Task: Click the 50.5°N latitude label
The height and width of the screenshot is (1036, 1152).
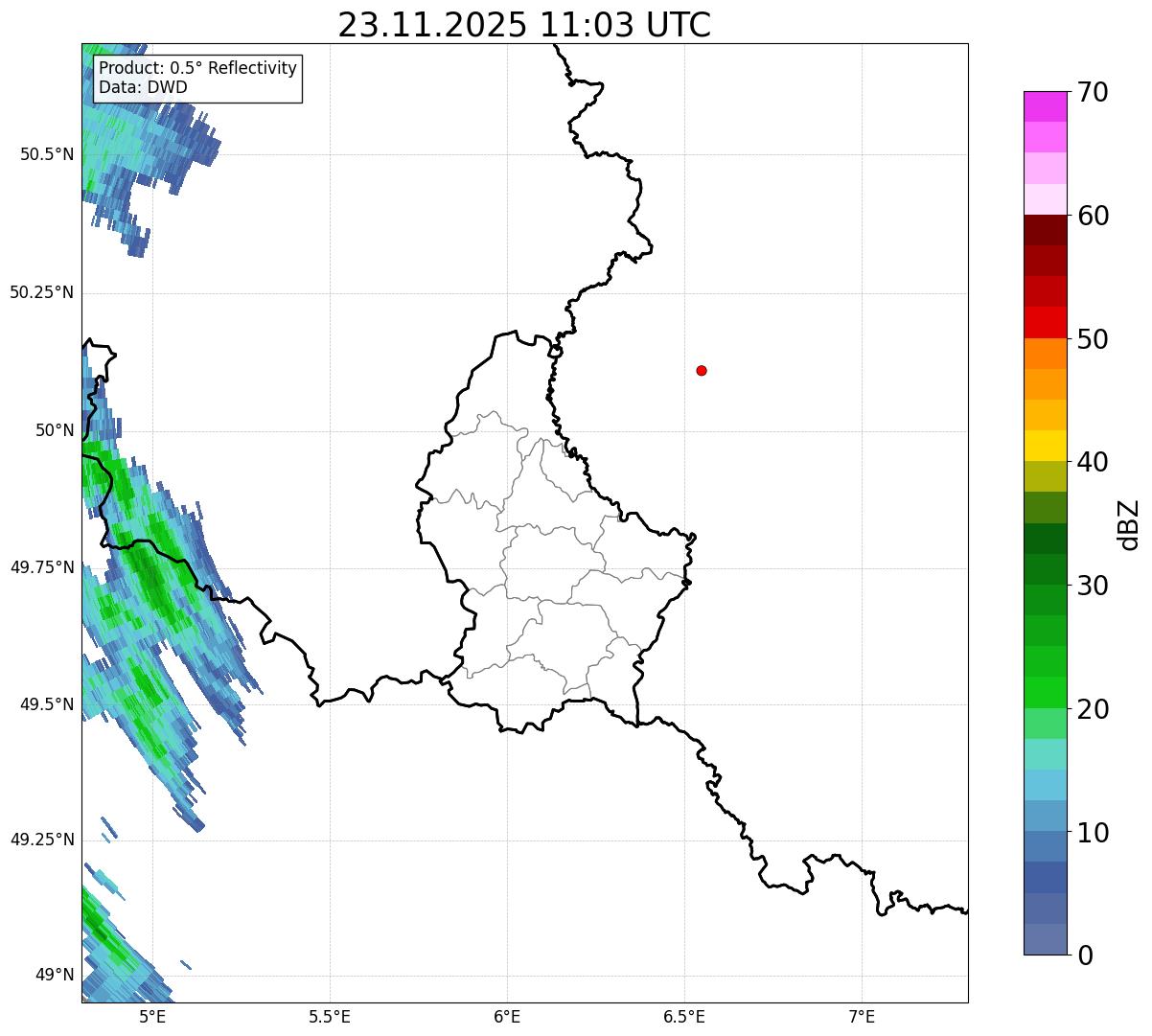Action: point(47,154)
